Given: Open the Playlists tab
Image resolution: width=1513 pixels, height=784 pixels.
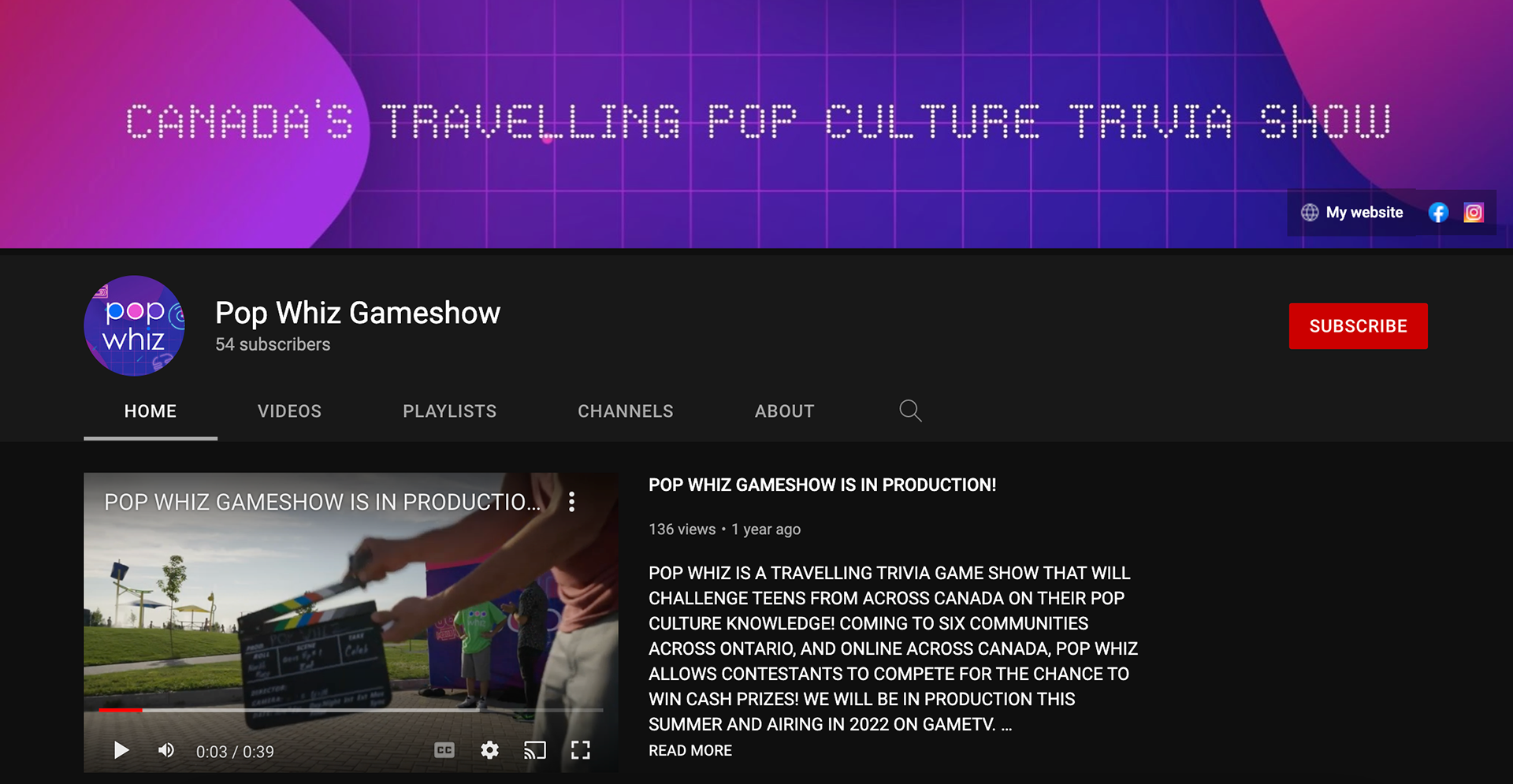Looking at the screenshot, I should tap(449, 411).
